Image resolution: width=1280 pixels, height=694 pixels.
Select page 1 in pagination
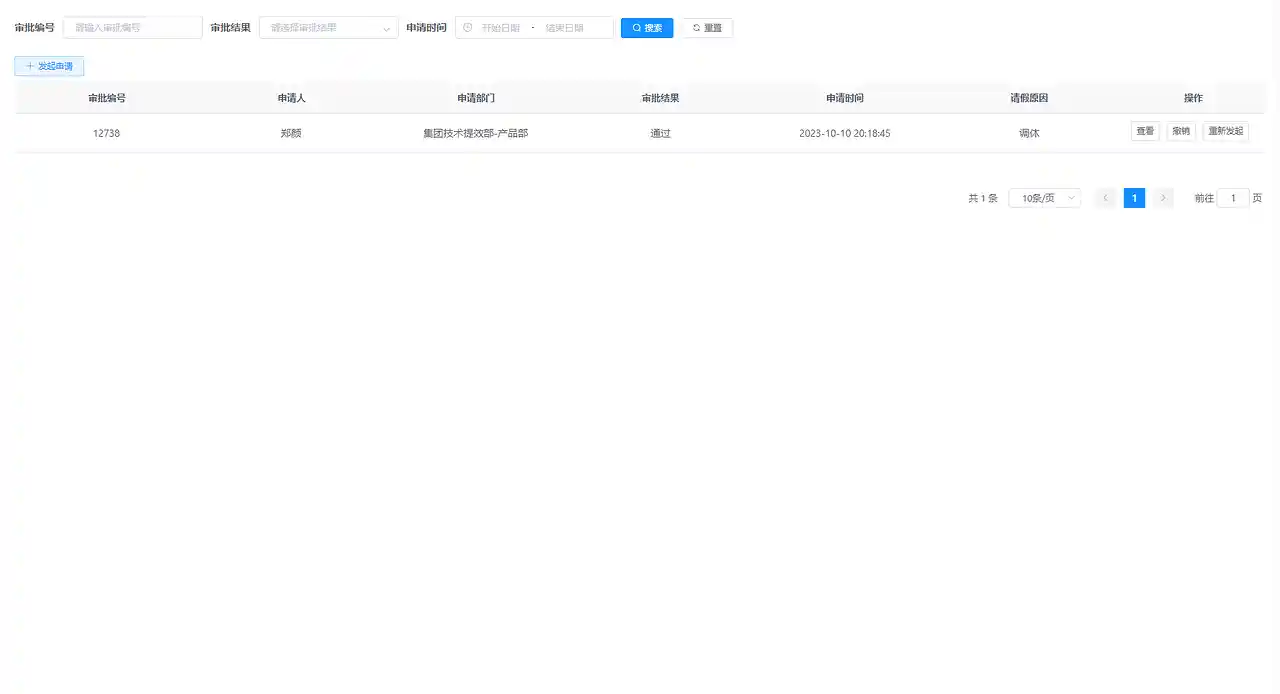tap(1134, 198)
